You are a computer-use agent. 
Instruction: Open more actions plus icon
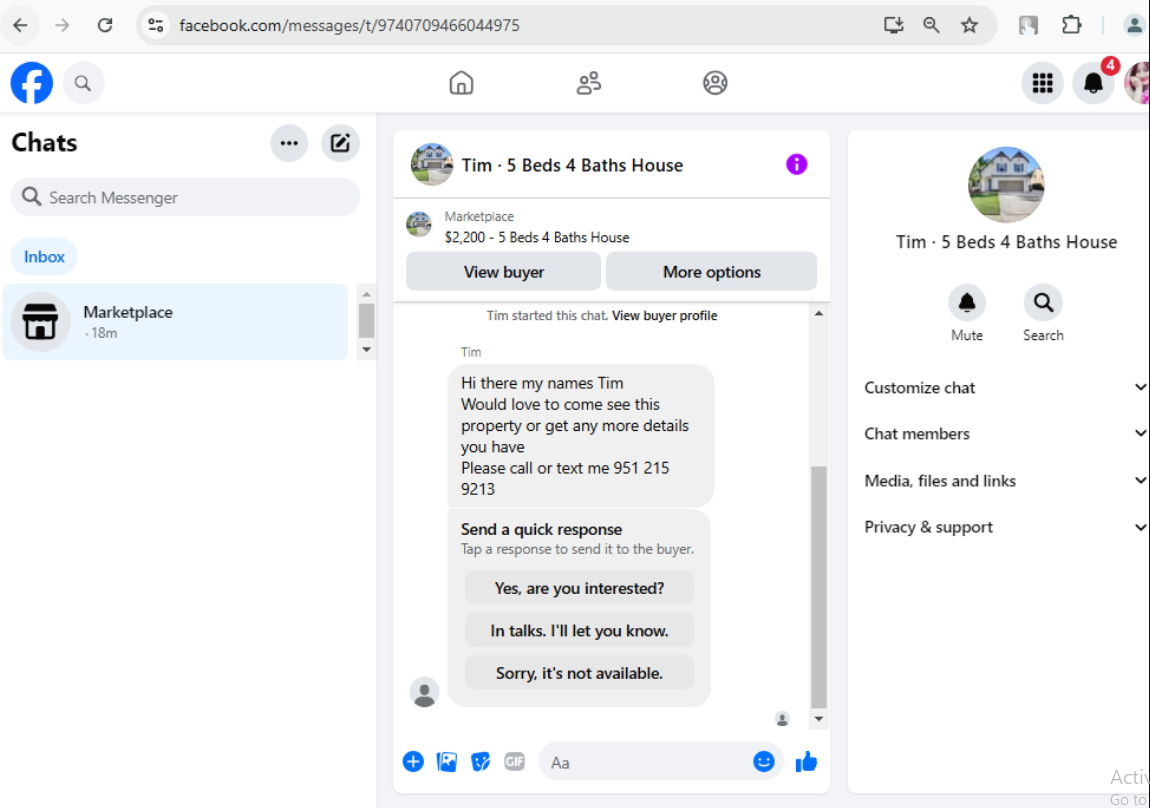(x=413, y=762)
